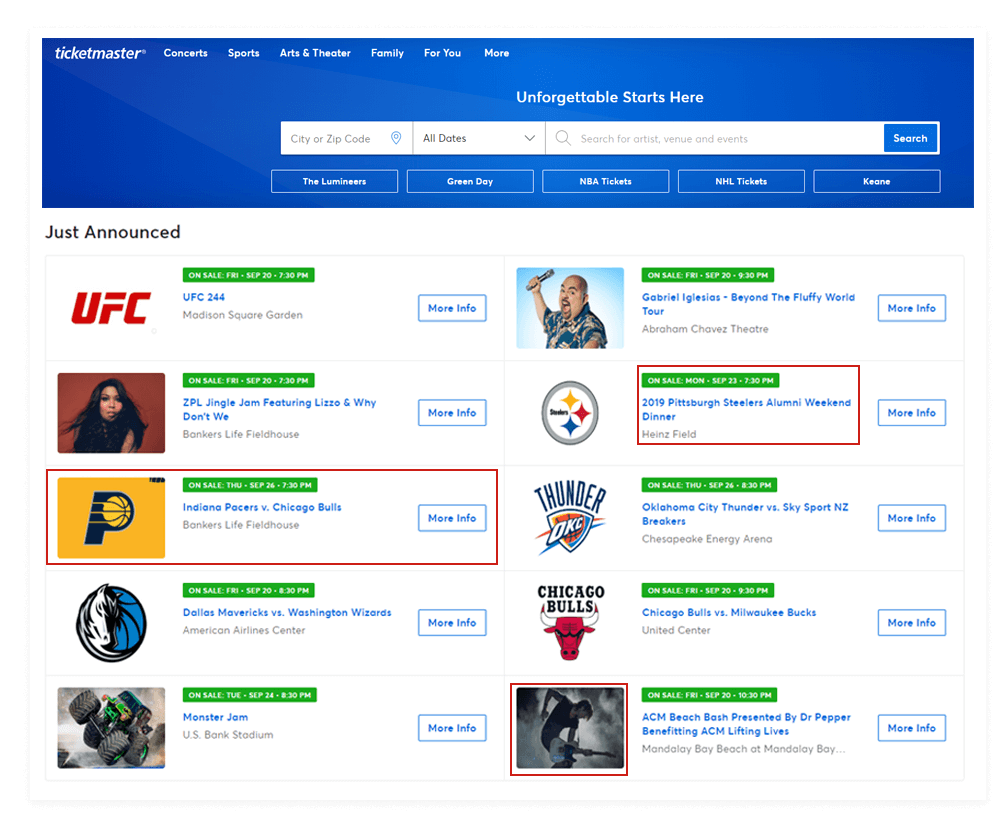Open More Info for UFC 244
The image size is (1007, 831).
click(452, 308)
